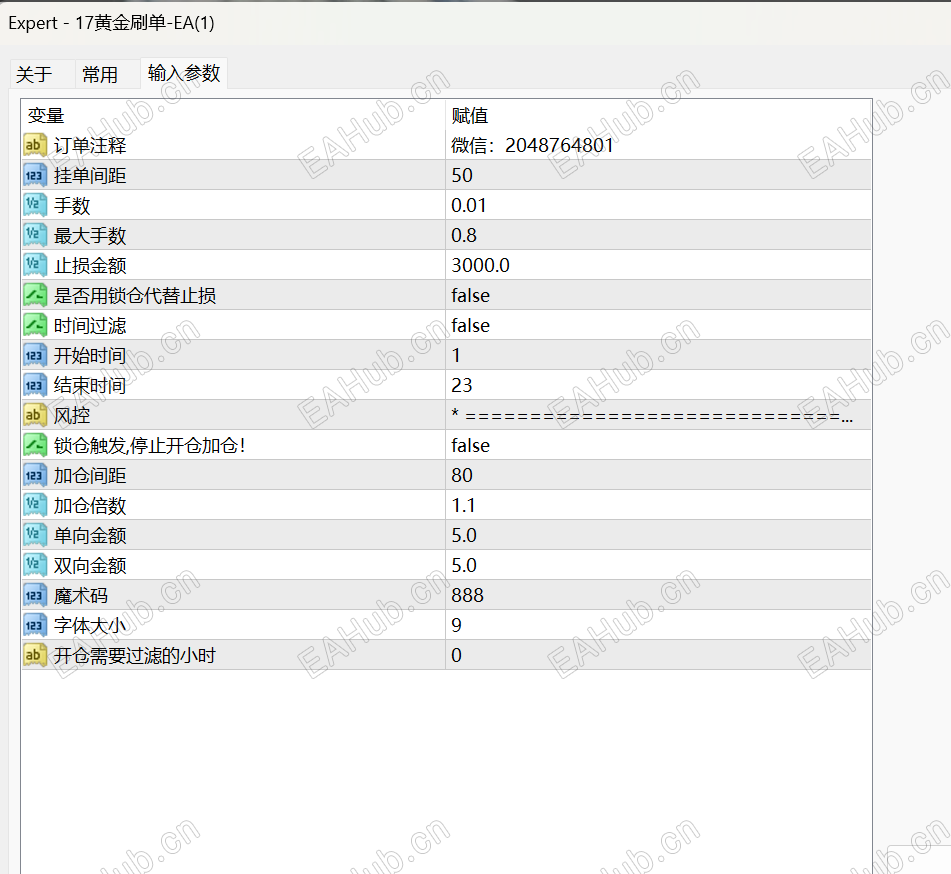
Task: Select the 风控 separator value cell
Action: pyautogui.click(x=659, y=415)
